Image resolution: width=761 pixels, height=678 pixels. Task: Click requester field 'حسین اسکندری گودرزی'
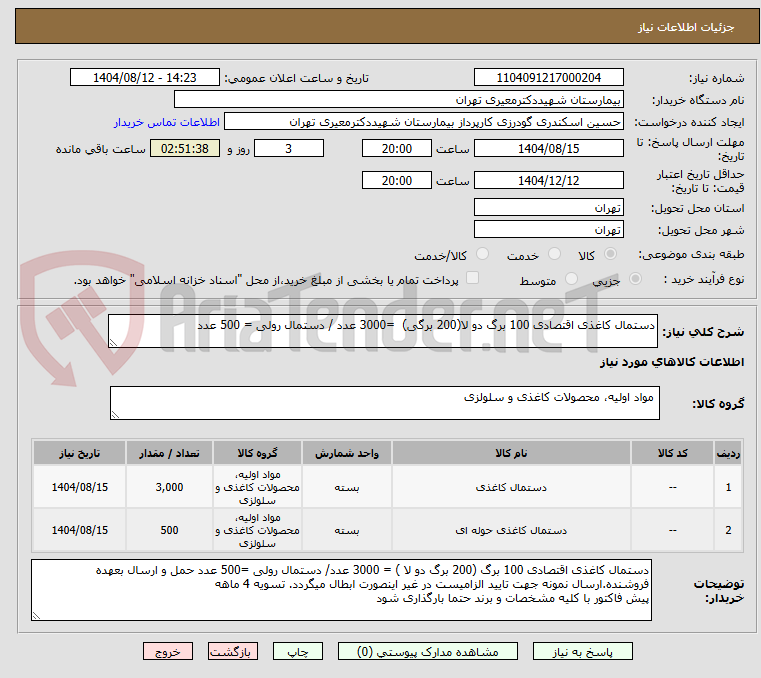(423, 122)
